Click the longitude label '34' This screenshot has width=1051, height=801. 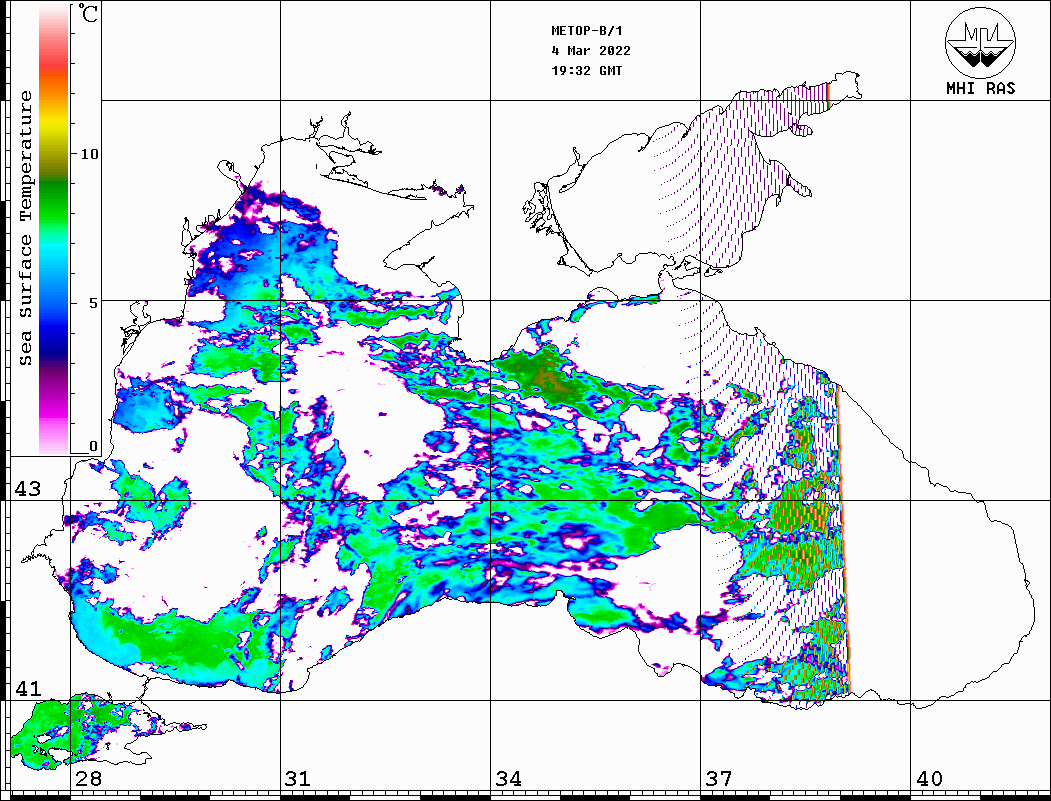click(509, 778)
